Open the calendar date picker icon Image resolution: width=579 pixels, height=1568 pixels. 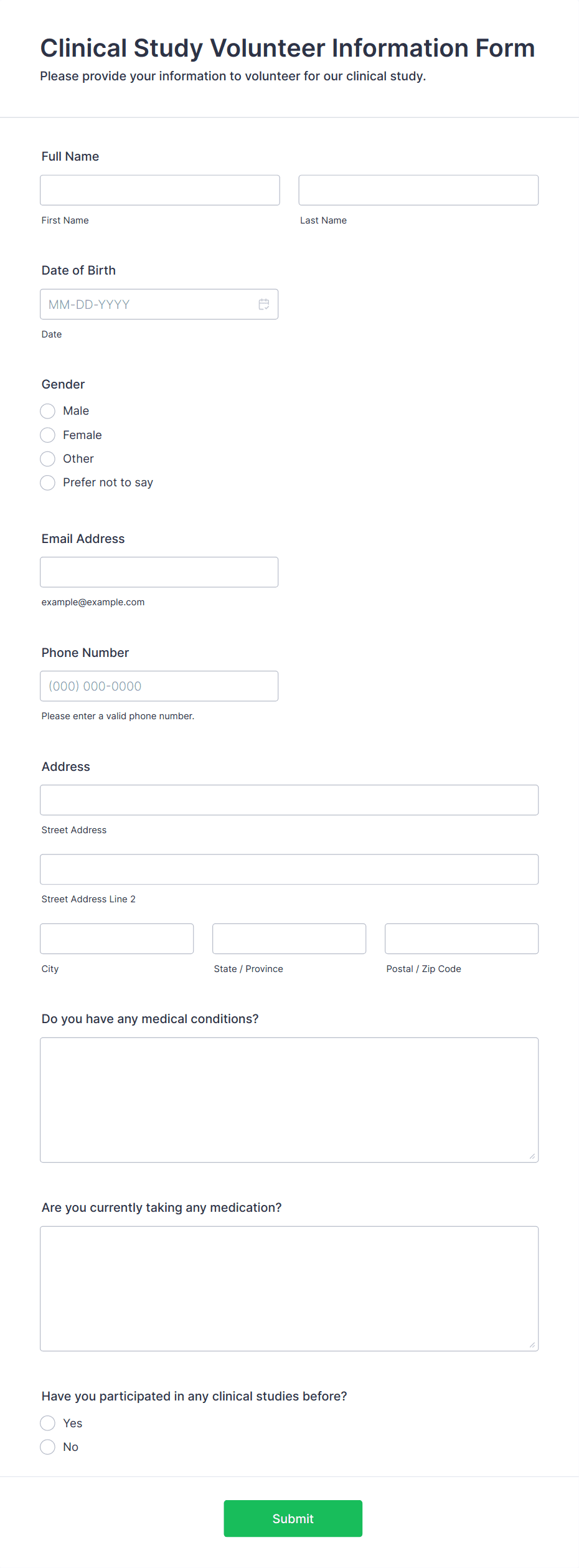click(x=263, y=305)
